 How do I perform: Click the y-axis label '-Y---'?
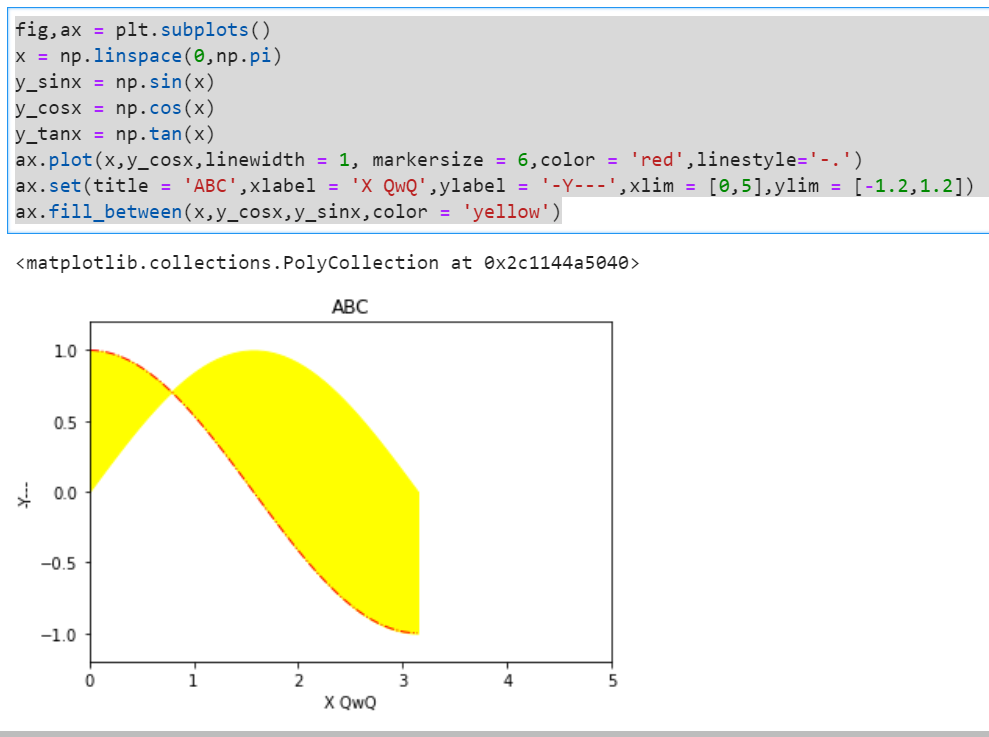(x=23, y=495)
